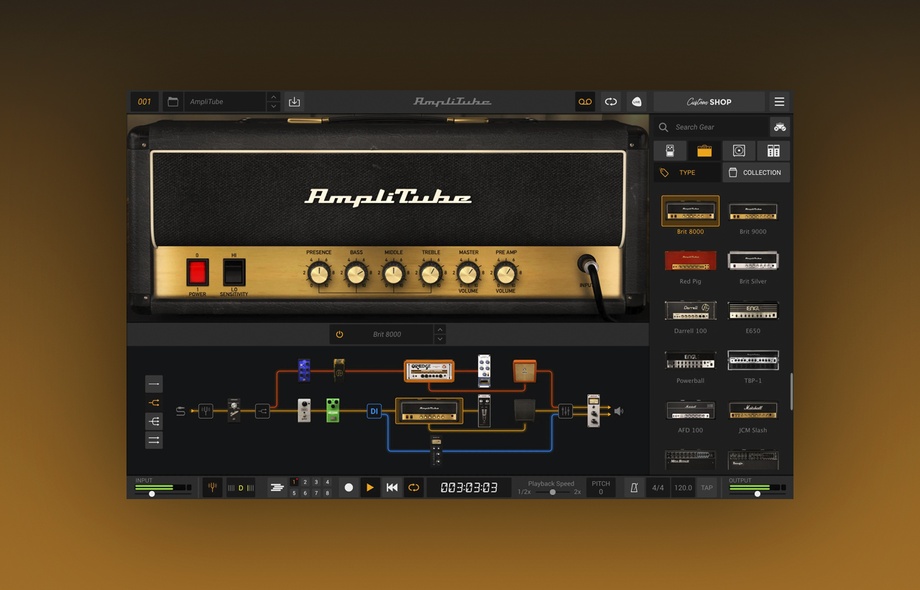Click the blue DI box block

(374, 411)
